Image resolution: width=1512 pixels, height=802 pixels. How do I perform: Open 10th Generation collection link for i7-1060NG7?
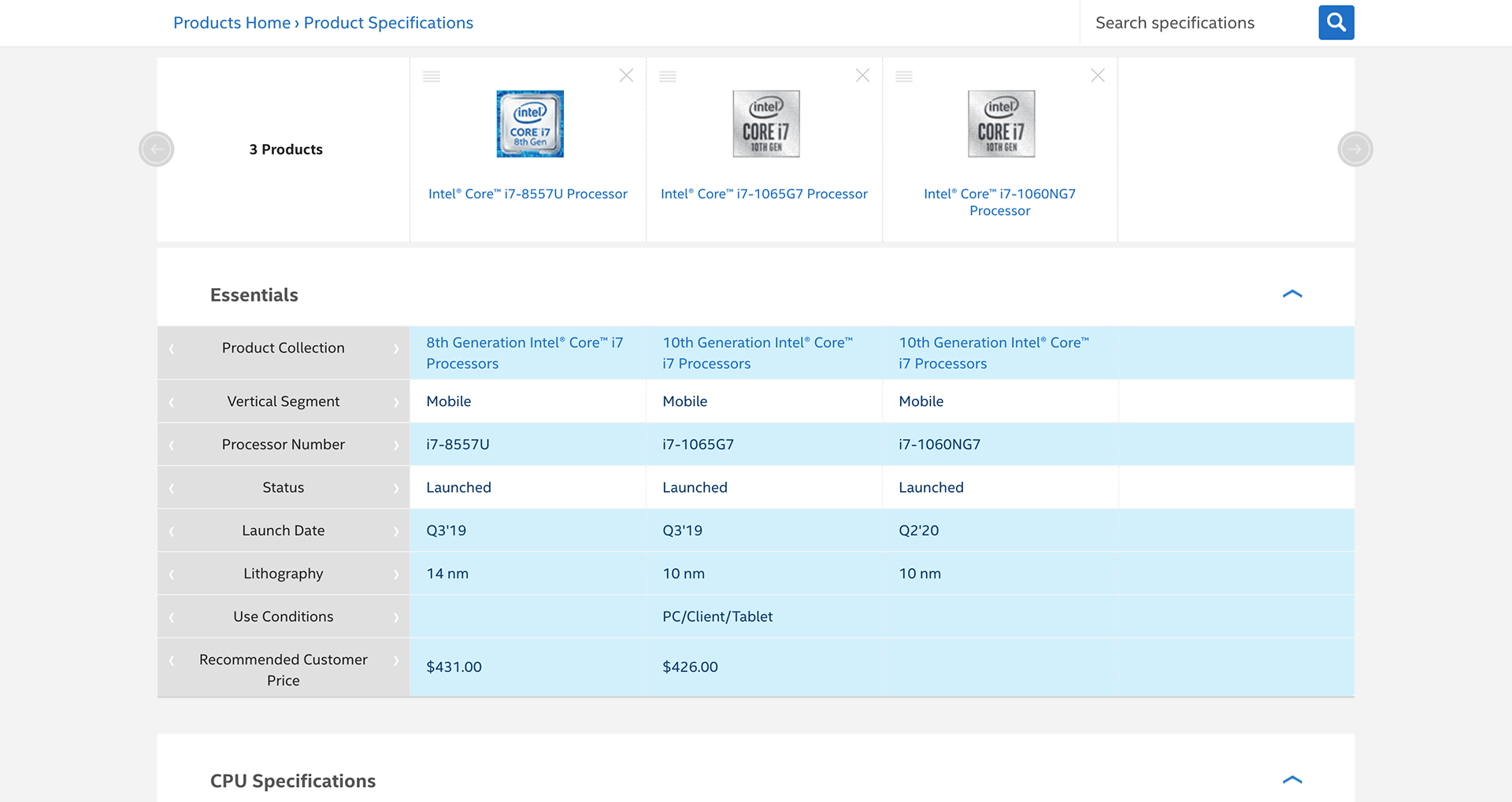point(994,353)
